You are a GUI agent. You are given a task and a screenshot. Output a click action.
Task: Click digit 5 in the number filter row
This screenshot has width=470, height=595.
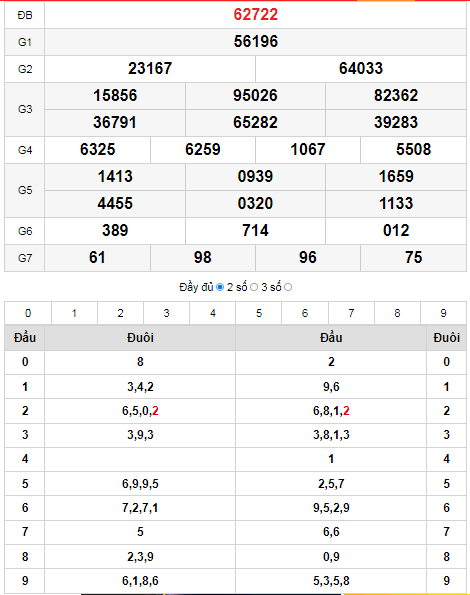[x=259, y=313]
